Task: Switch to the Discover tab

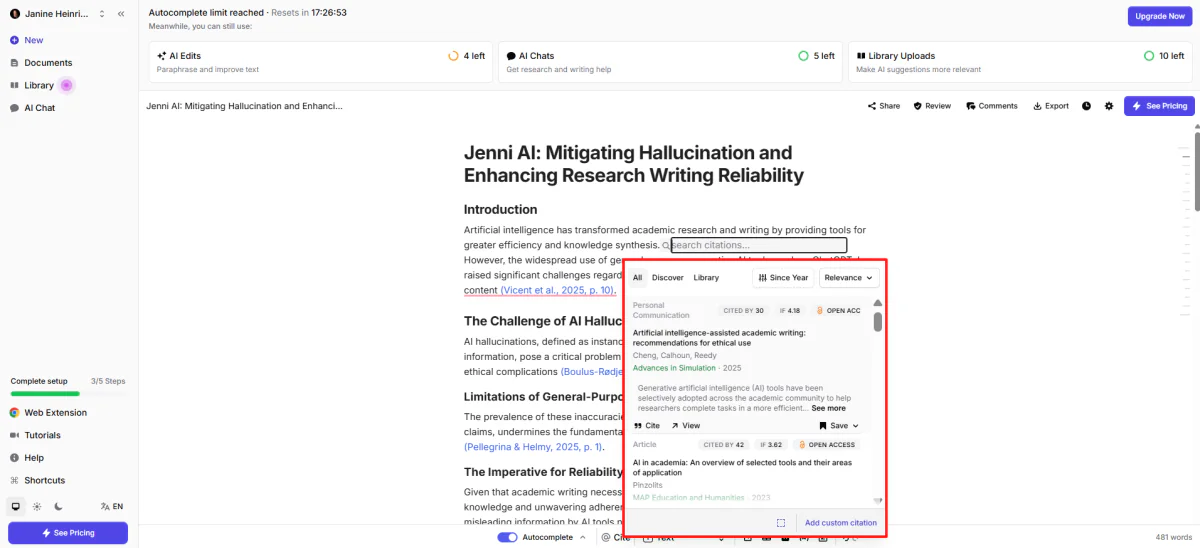Action: 668,278
